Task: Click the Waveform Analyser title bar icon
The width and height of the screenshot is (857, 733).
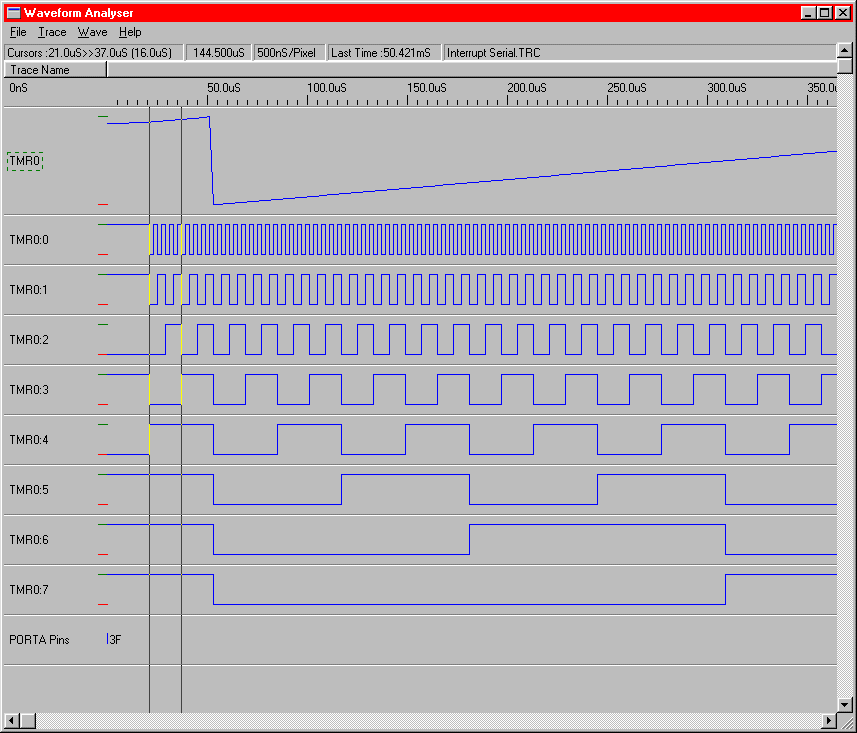Action: click(x=14, y=12)
